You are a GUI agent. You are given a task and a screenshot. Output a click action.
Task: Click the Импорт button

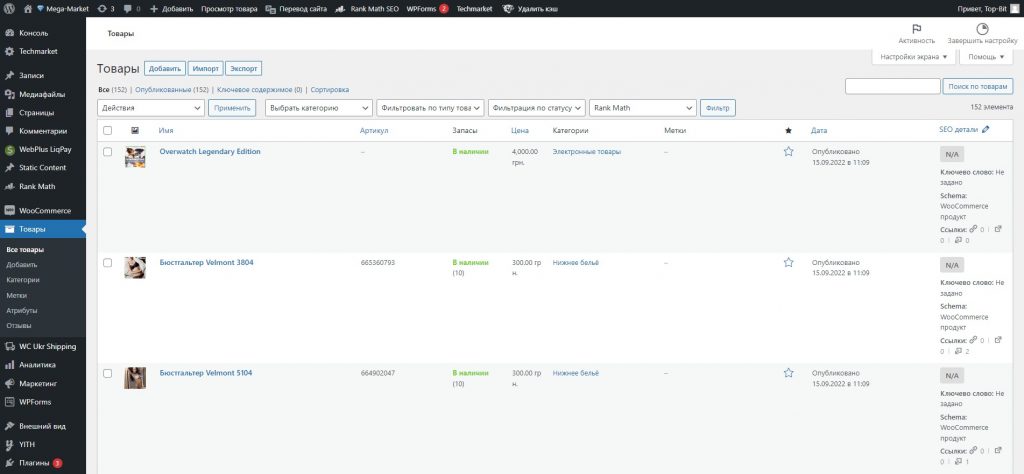point(206,69)
